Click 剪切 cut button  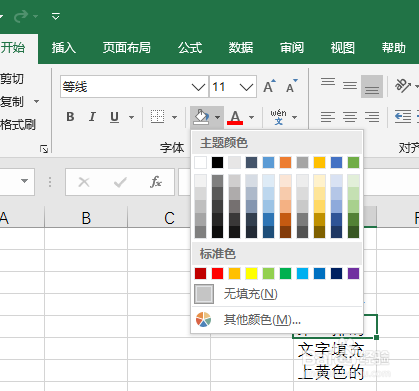[12, 79]
